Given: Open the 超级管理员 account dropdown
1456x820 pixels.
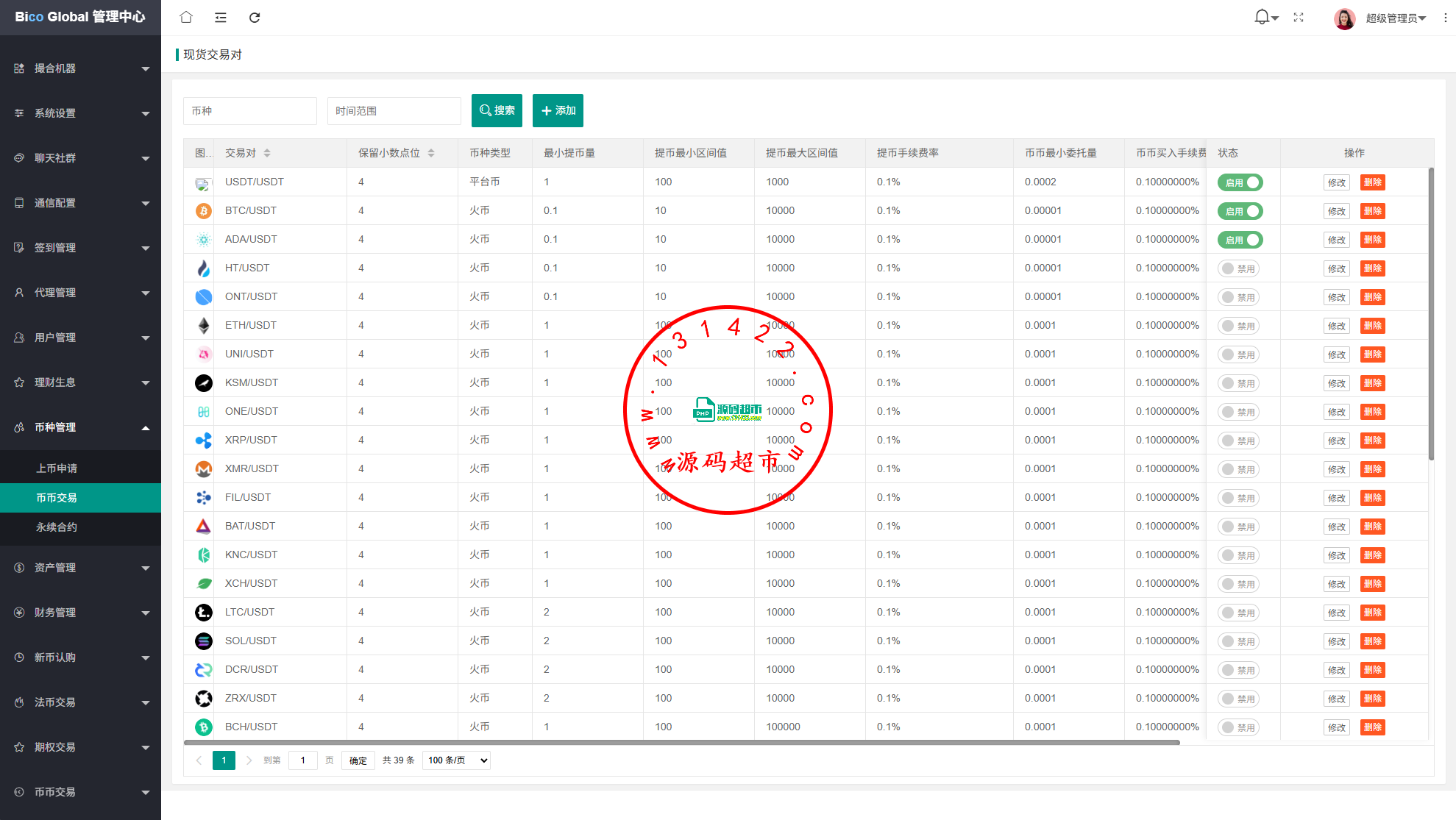Looking at the screenshot, I should (1396, 18).
